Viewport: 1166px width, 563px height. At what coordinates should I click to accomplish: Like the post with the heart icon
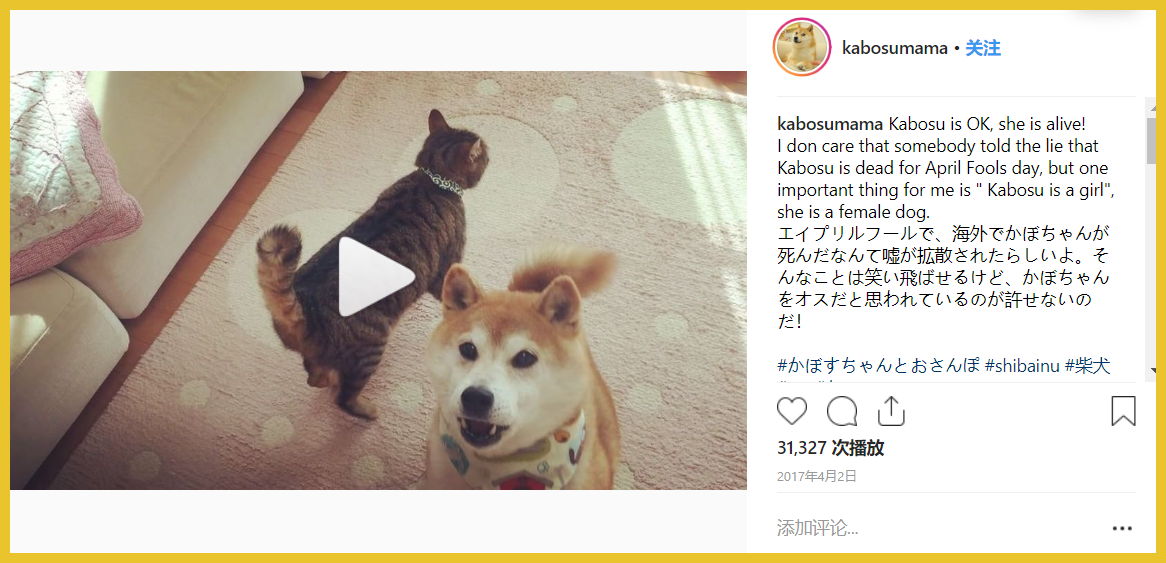tap(792, 411)
